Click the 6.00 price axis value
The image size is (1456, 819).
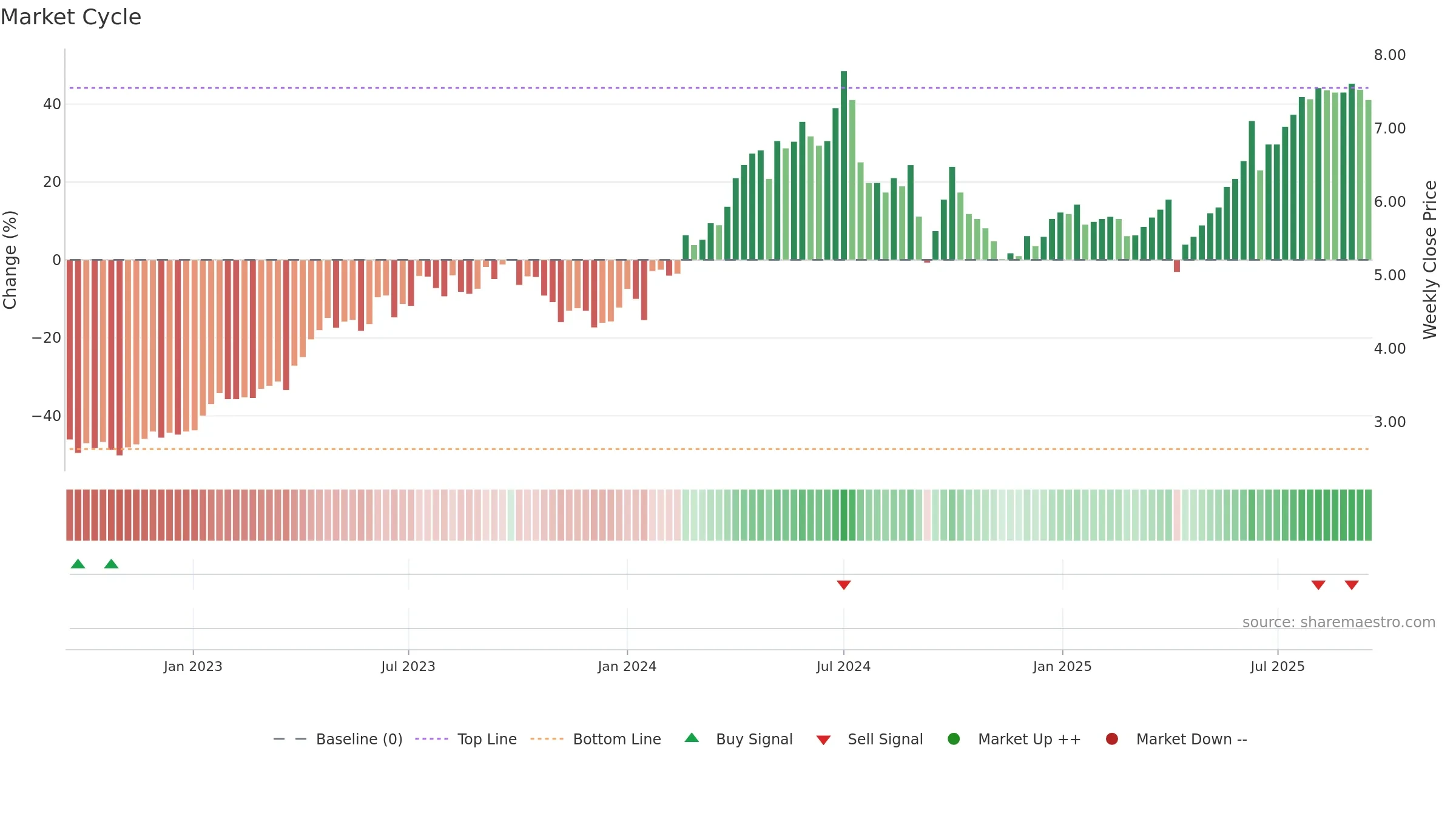1390,202
